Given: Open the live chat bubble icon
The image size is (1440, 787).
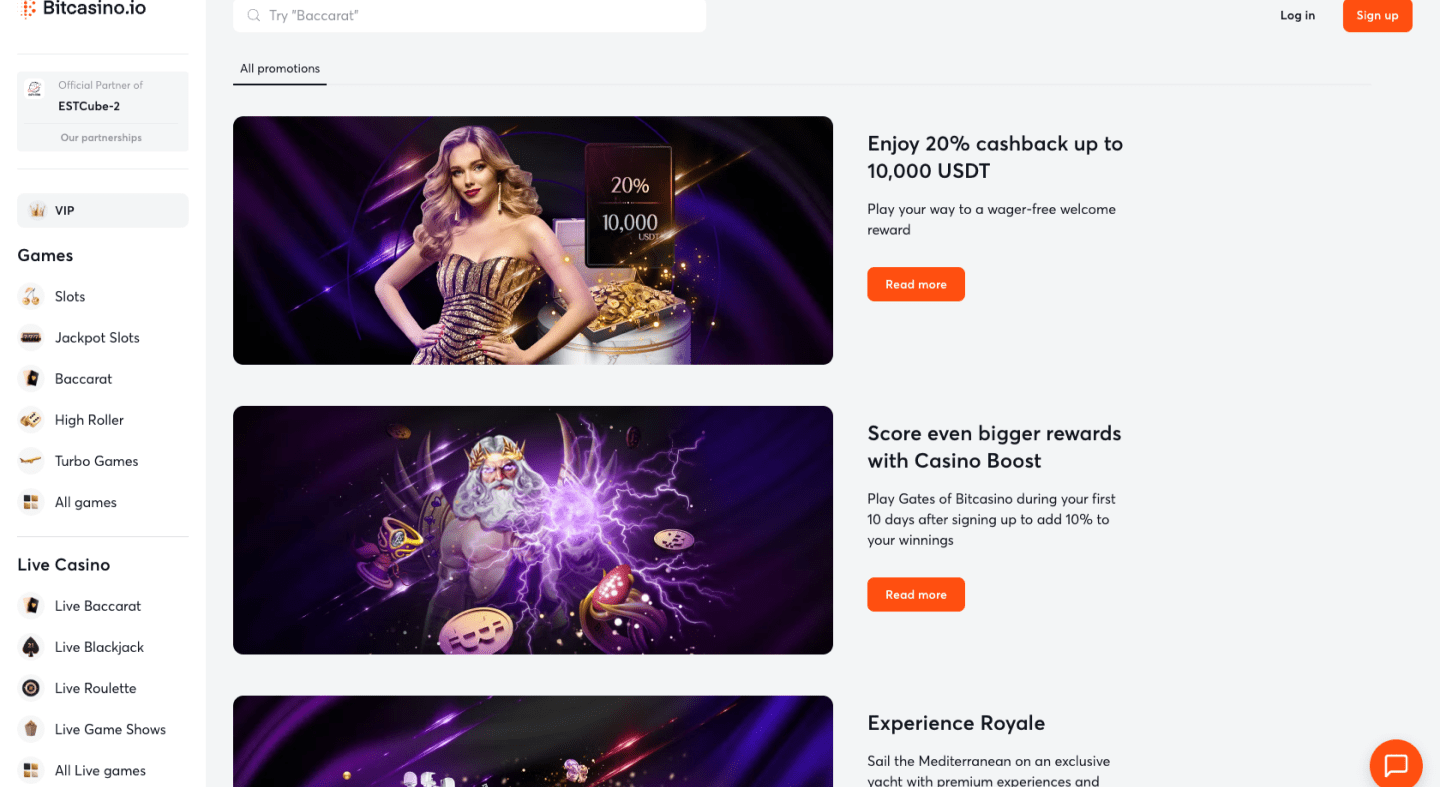Looking at the screenshot, I should click(x=1396, y=765).
